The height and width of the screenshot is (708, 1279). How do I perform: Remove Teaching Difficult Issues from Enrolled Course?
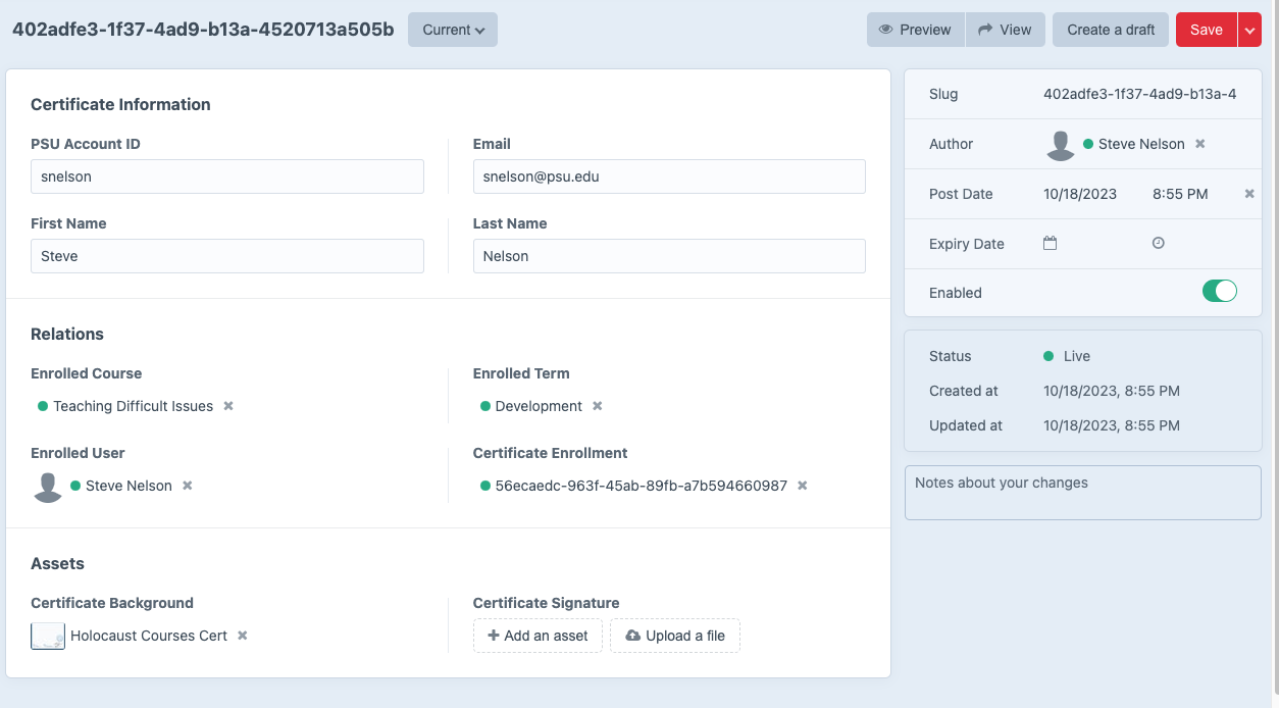pyautogui.click(x=227, y=406)
